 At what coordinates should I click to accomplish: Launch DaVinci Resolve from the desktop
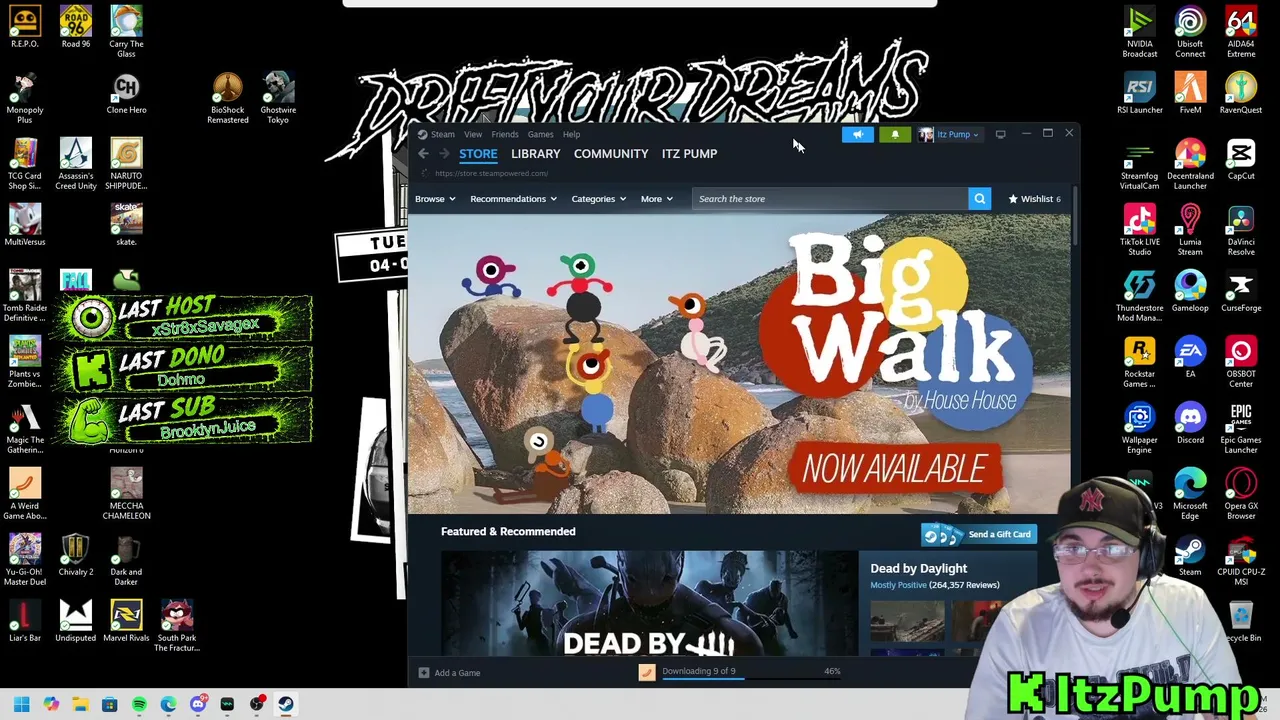tap(1241, 230)
